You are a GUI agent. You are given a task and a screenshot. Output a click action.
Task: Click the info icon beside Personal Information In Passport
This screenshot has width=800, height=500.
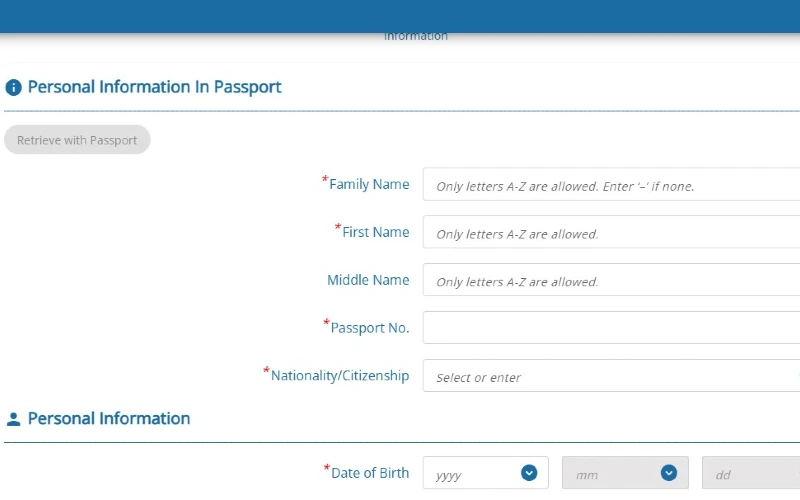(x=14, y=88)
